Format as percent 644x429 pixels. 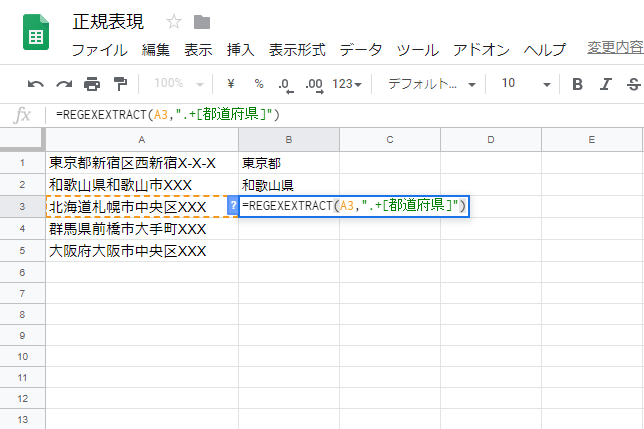coord(259,84)
